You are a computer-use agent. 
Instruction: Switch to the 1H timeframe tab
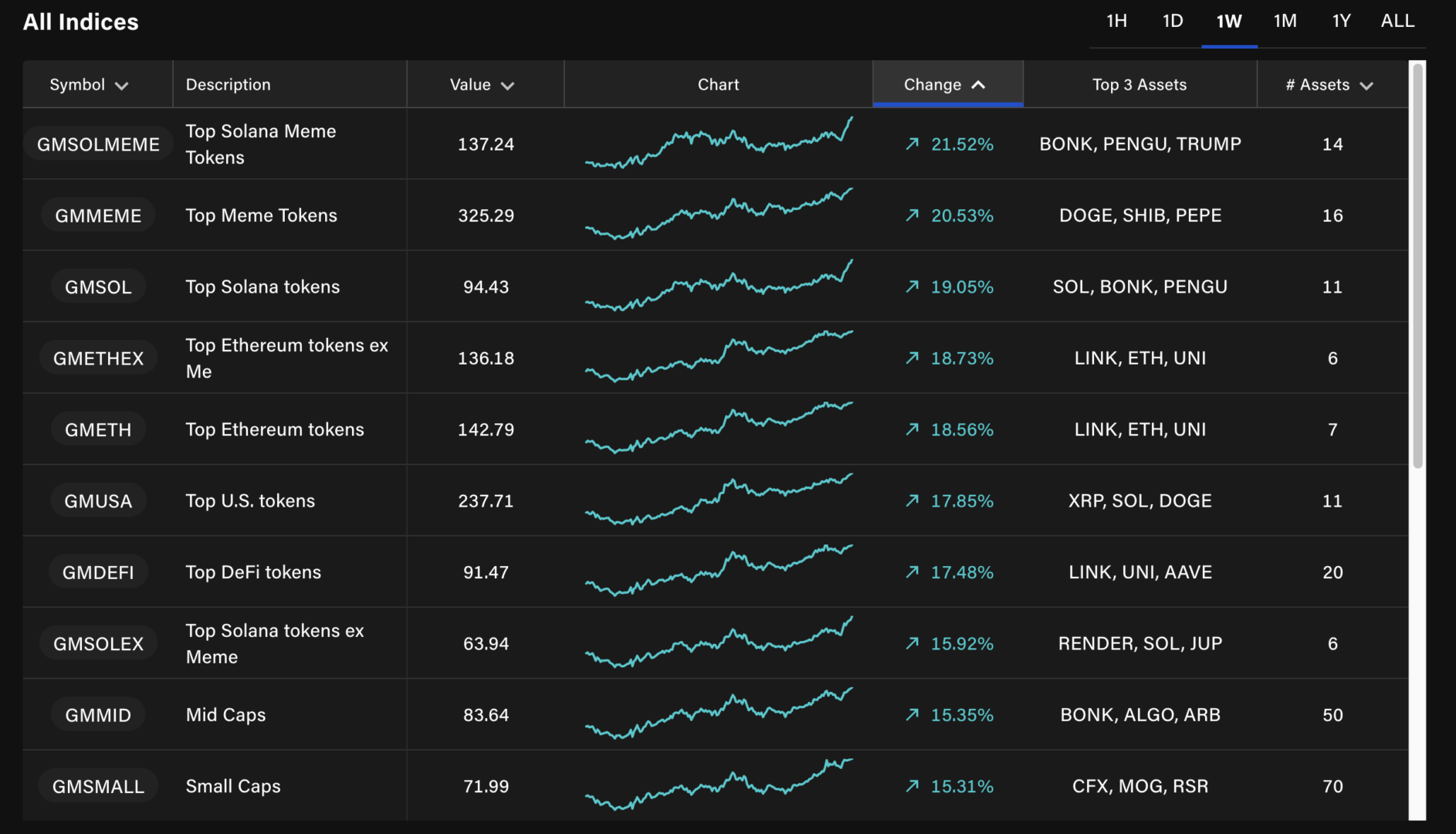1116,21
